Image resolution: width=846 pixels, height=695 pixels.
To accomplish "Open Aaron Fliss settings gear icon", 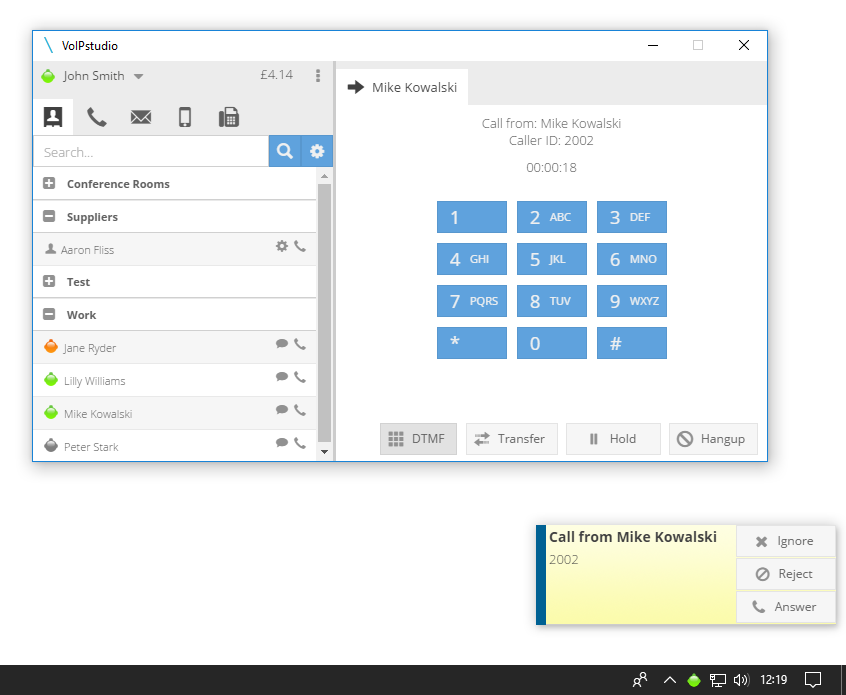I will coord(282,246).
